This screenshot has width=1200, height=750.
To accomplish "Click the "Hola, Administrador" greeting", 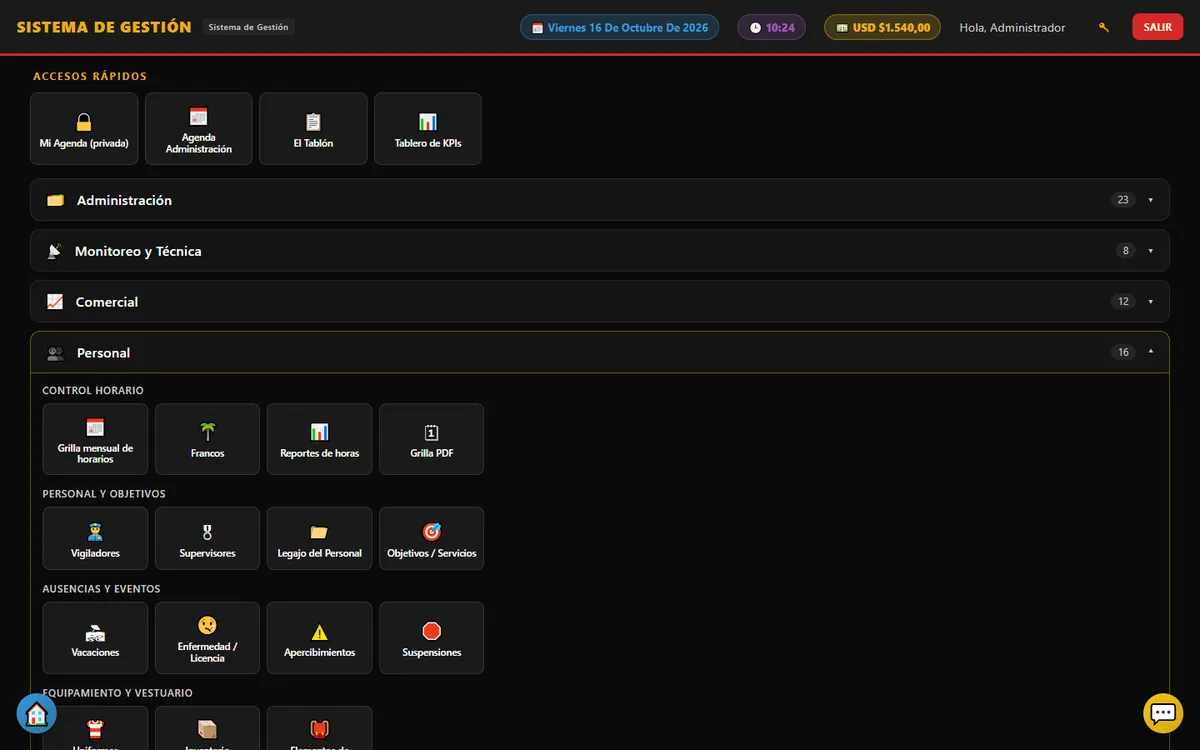I will pyautogui.click(x=1012, y=28).
